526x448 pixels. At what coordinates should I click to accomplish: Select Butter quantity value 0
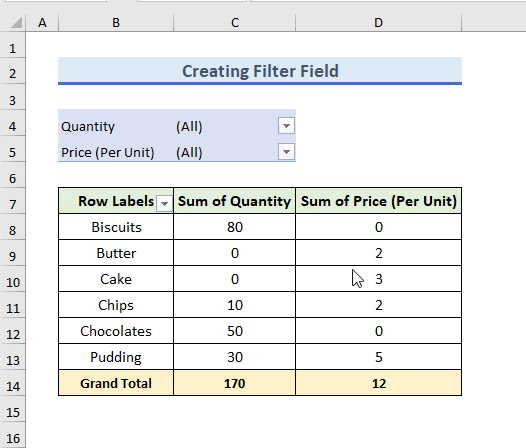tap(234, 253)
